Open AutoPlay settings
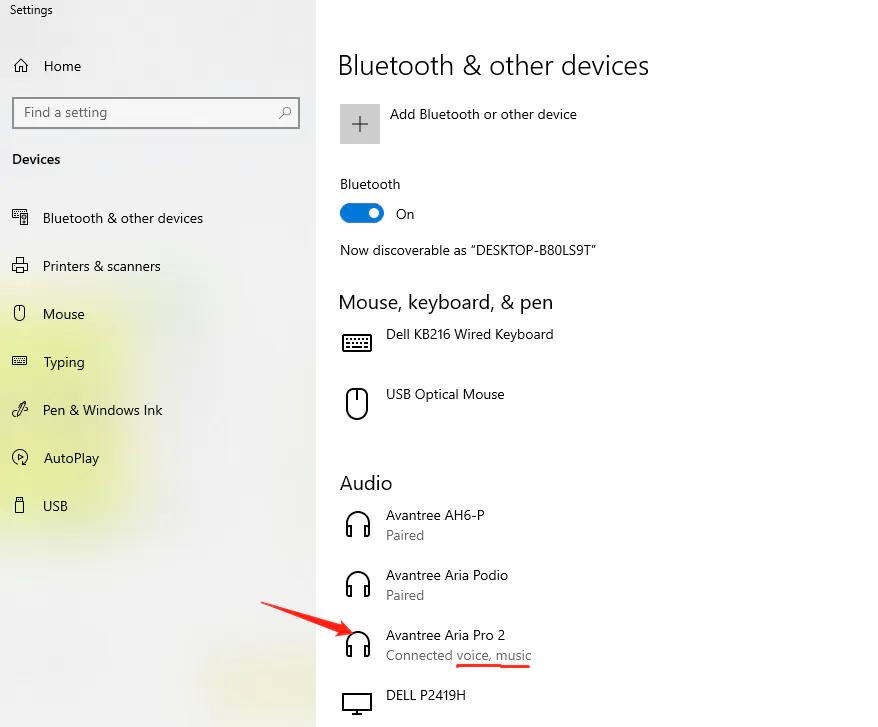This screenshot has height=727, width=878. click(71, 458)
